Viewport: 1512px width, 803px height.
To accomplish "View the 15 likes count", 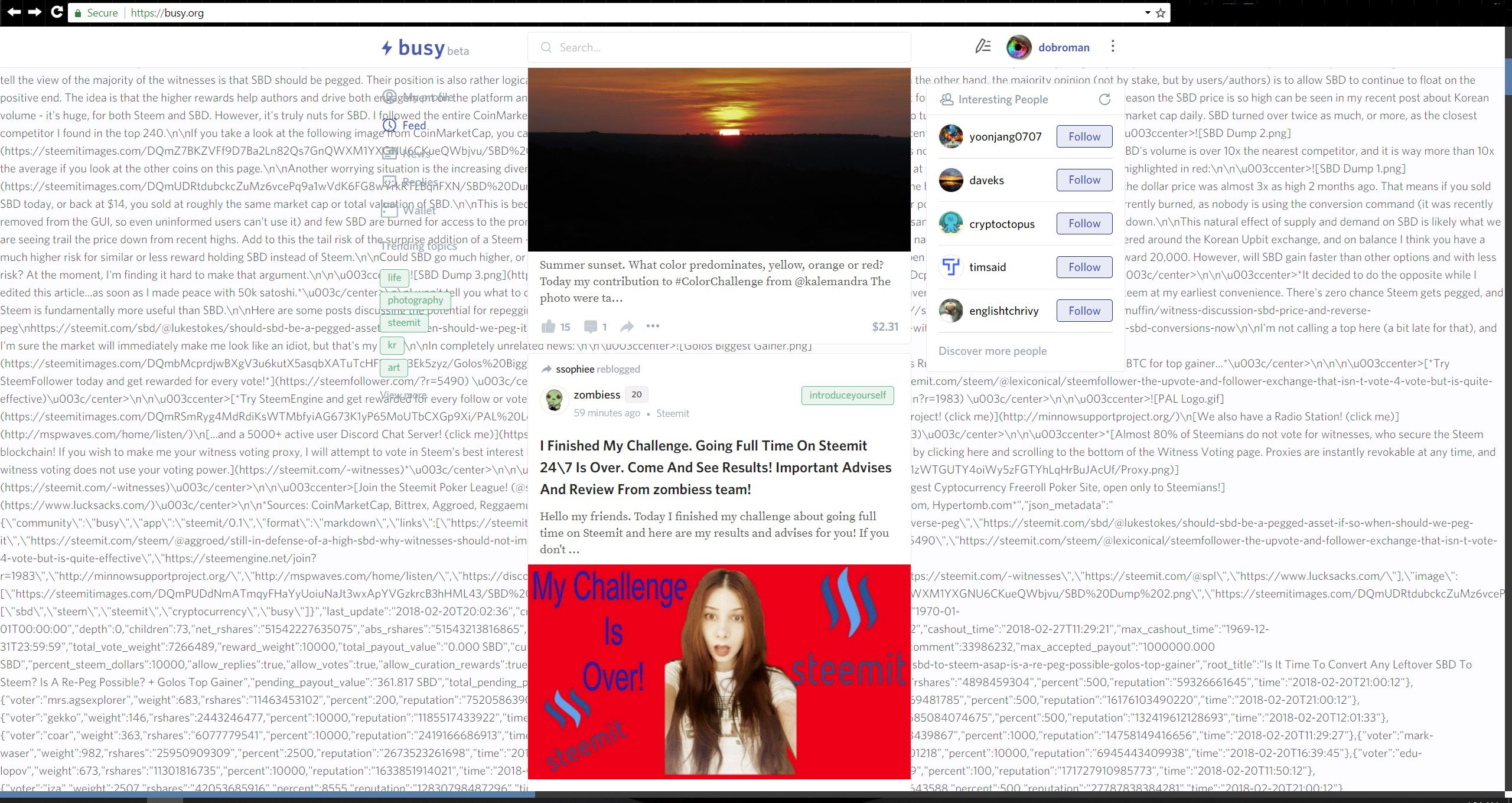I will pos(565,327).
